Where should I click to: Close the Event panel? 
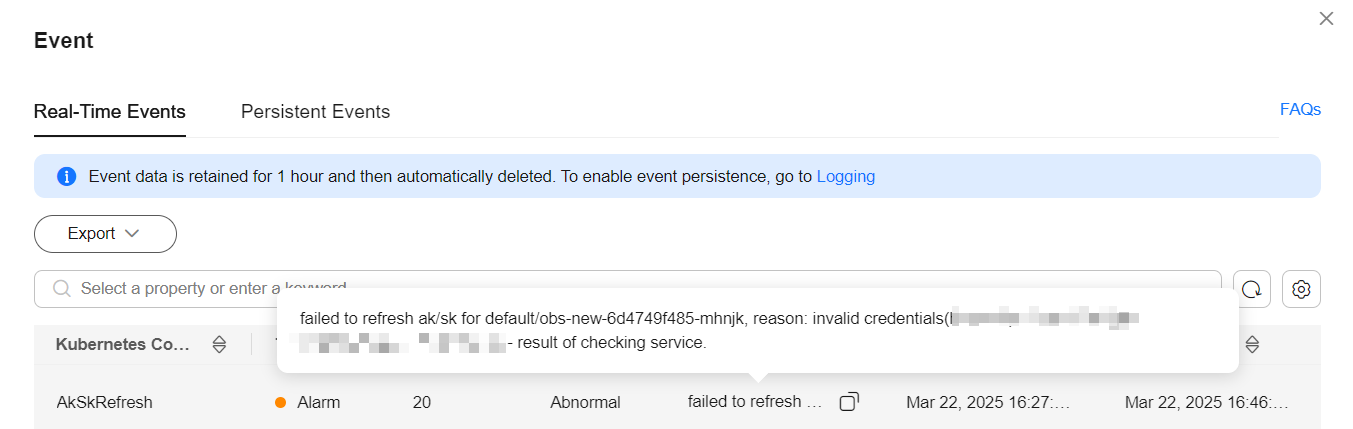click(1326, 18)
